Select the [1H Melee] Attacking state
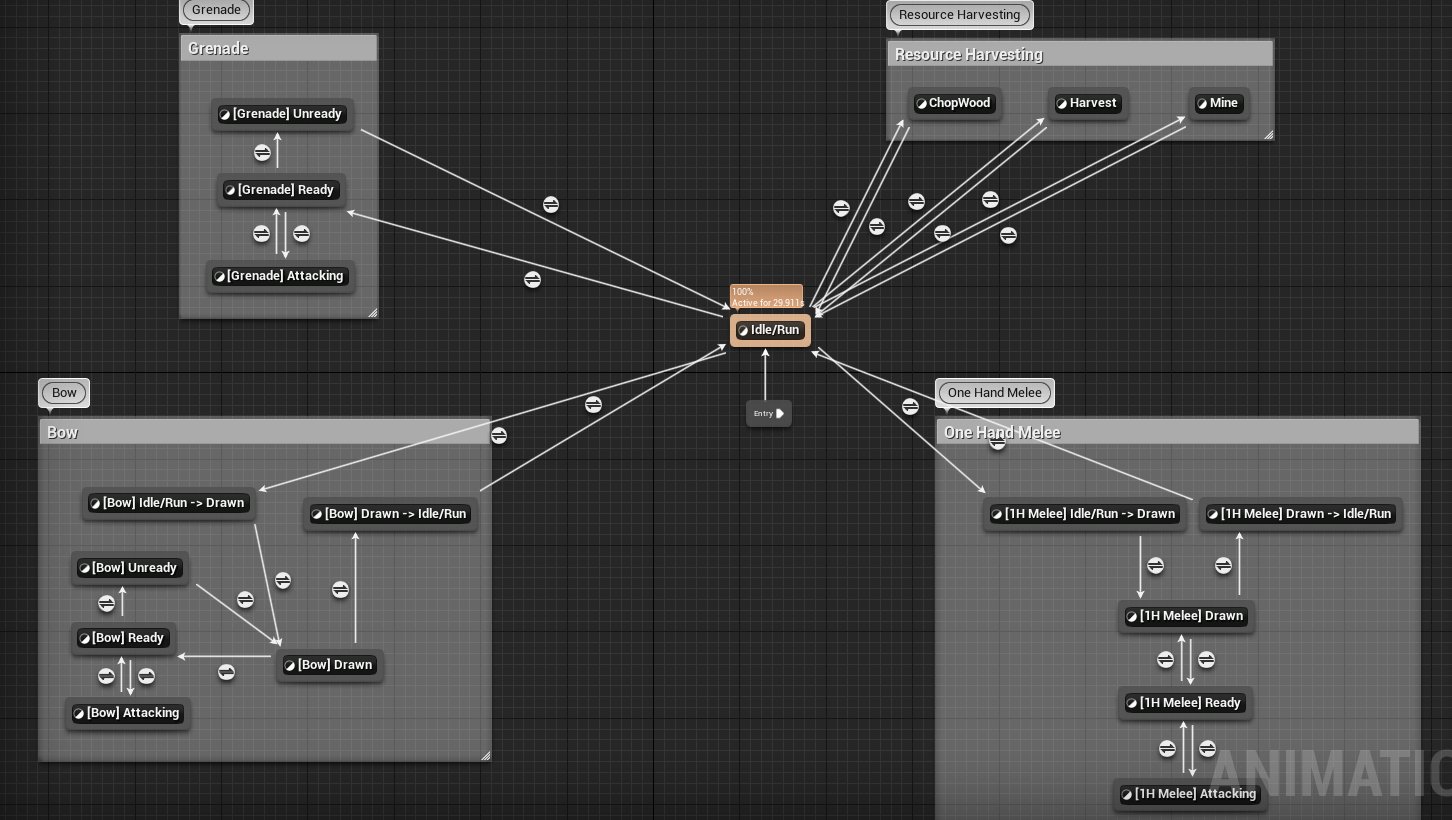The width and height of the screenshot is (1452, 820). [x=1189, y=794]
